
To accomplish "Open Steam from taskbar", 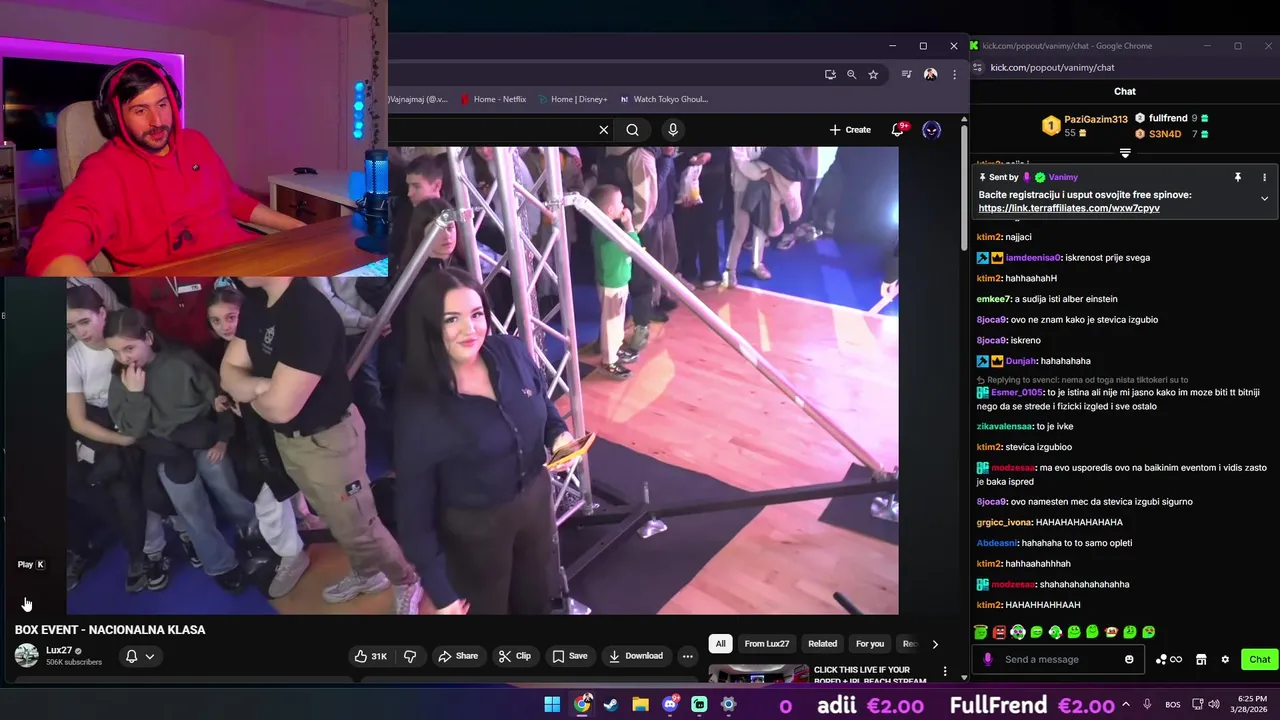I will 611,705.
